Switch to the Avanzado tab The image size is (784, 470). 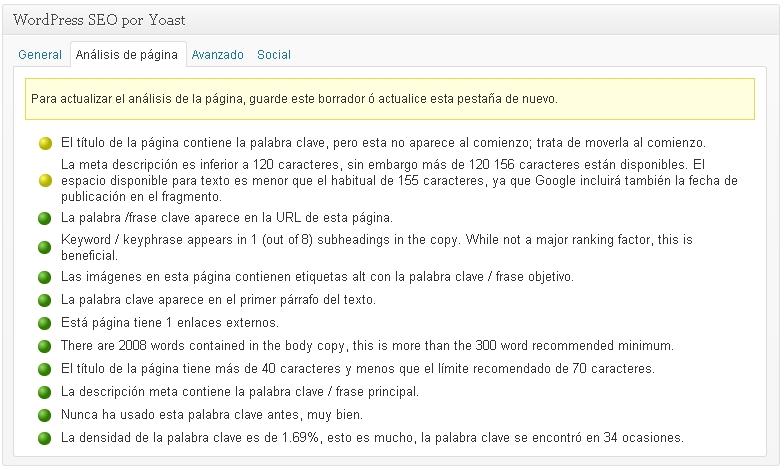click(218, 54)
